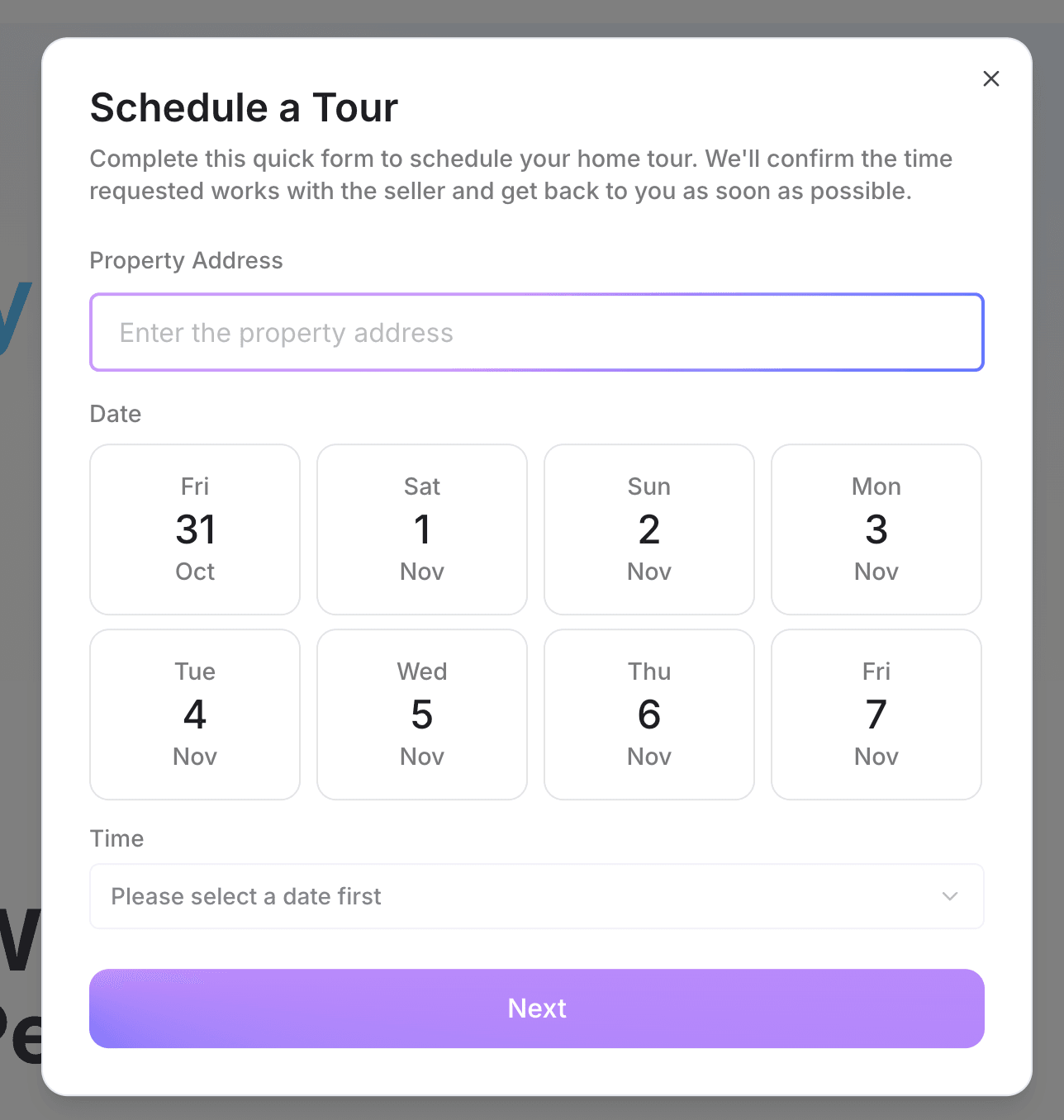This screenshot has width=1064, height=1120.
Task: Close the Schedule a Tour dialog
Action: coord(991,78)
